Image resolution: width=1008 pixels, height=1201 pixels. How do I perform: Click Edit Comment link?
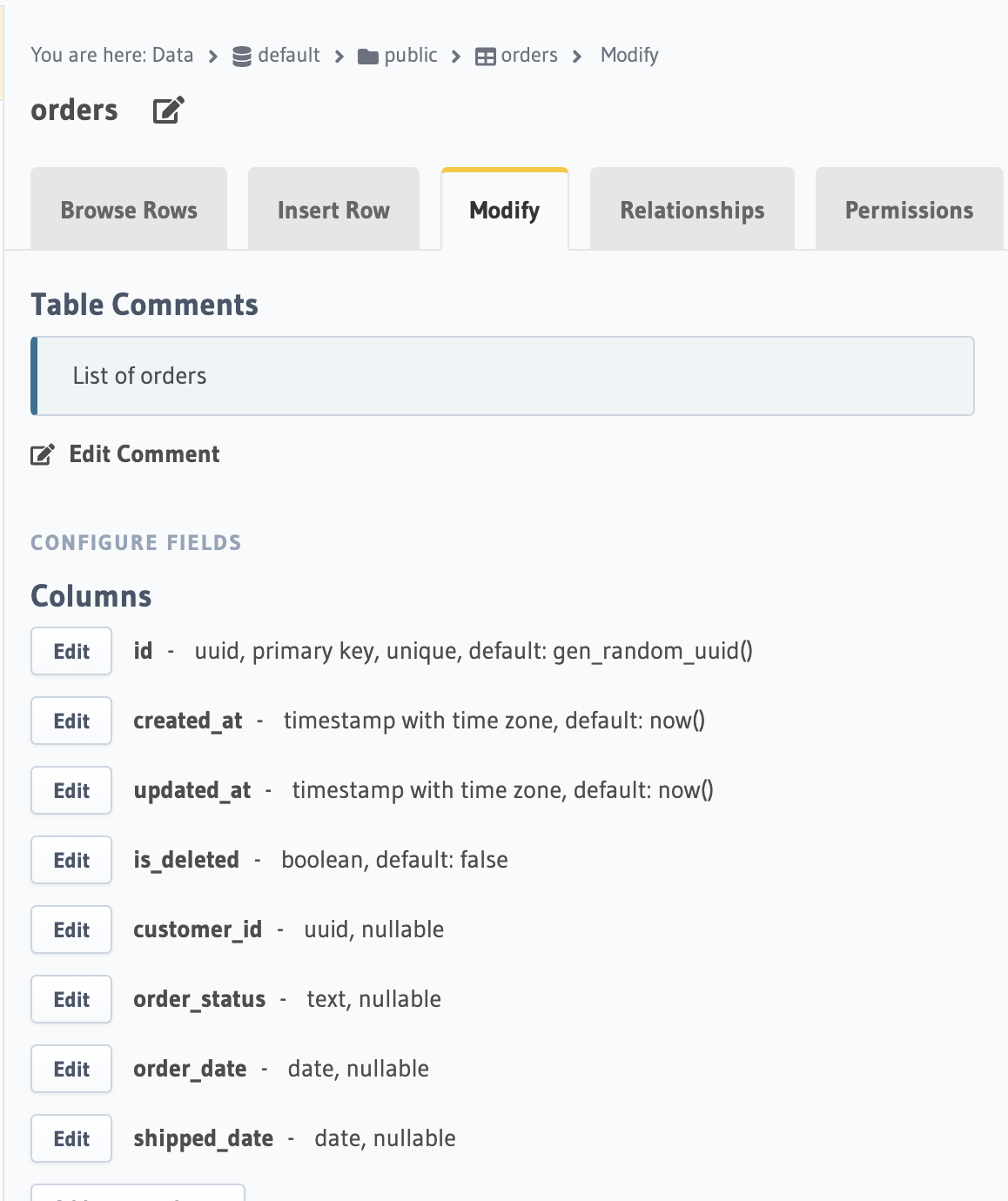click(x=144, y=454)
